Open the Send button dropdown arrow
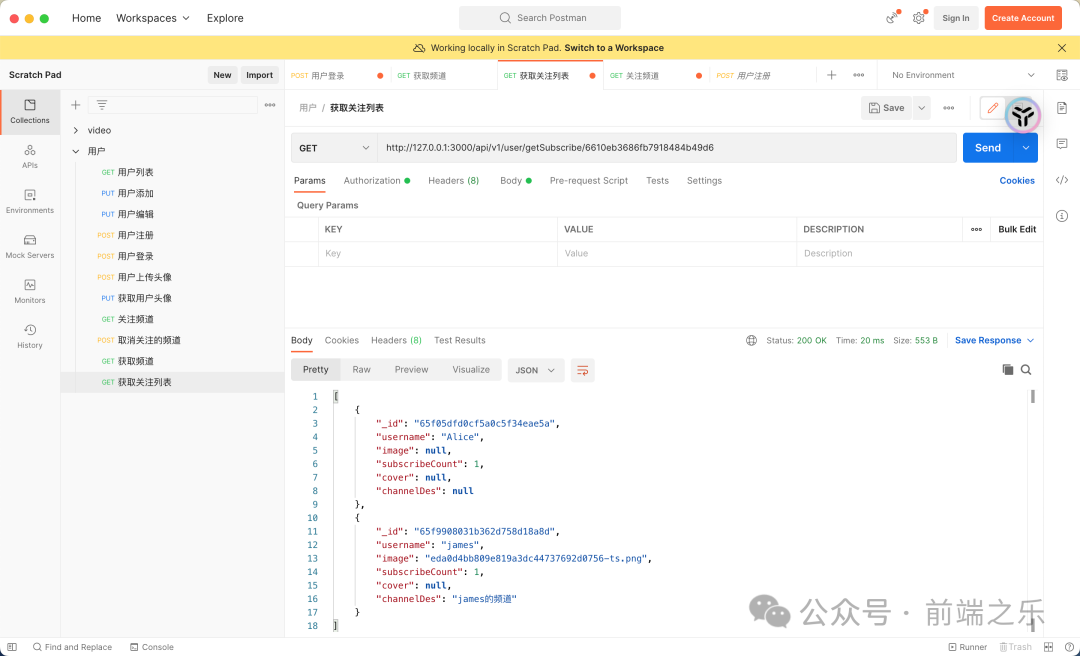The height and width of the screenshot is (656, 1080). (1026, 147)
